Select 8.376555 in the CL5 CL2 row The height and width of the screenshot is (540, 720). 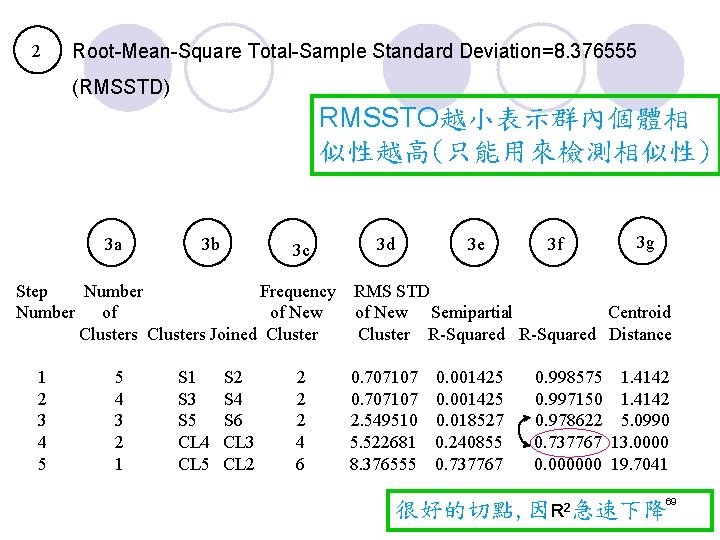pyautogui.click(x=382, y=464)
